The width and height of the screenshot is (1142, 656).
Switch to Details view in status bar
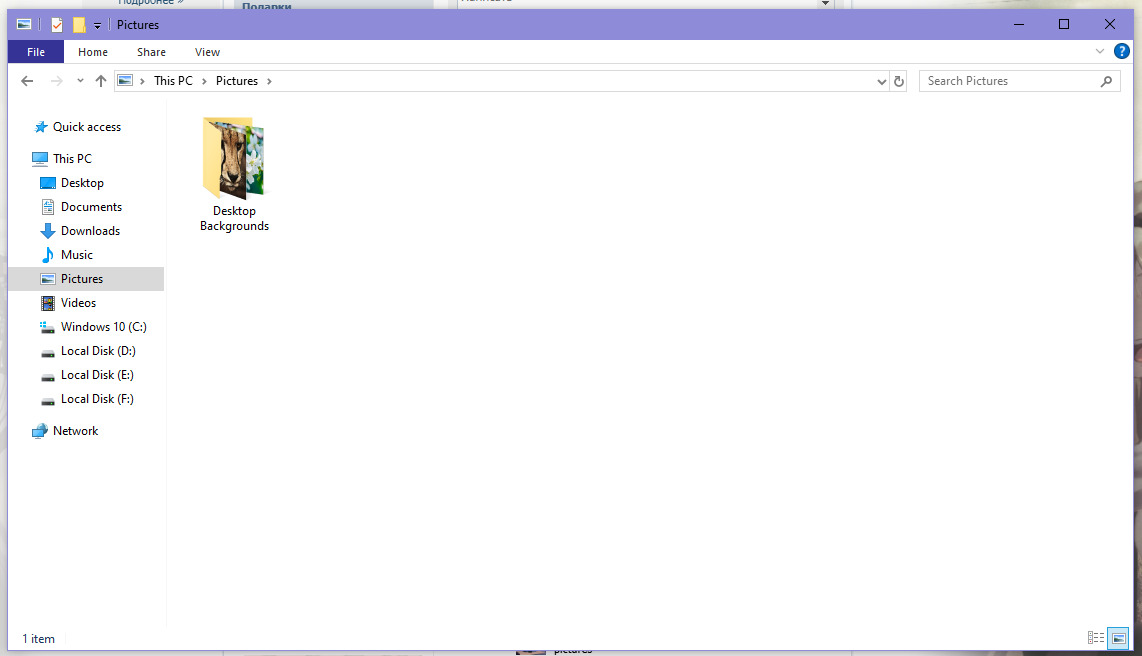click(1095, 638)
